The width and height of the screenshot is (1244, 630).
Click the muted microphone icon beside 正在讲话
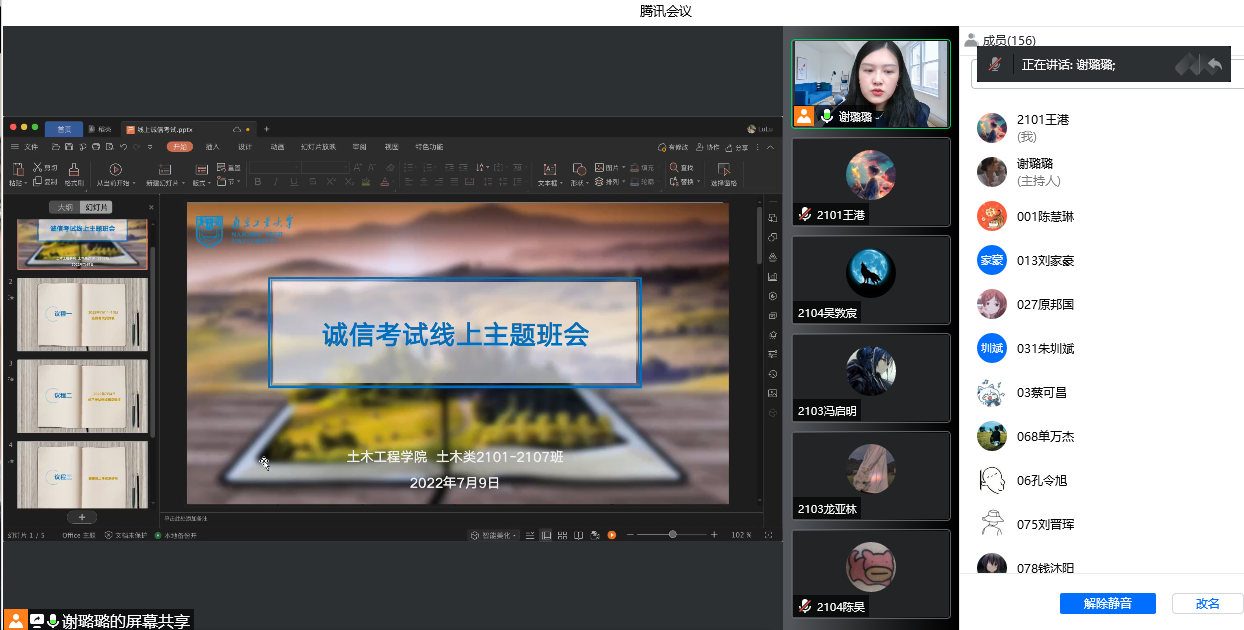click(x=994, y=64)
